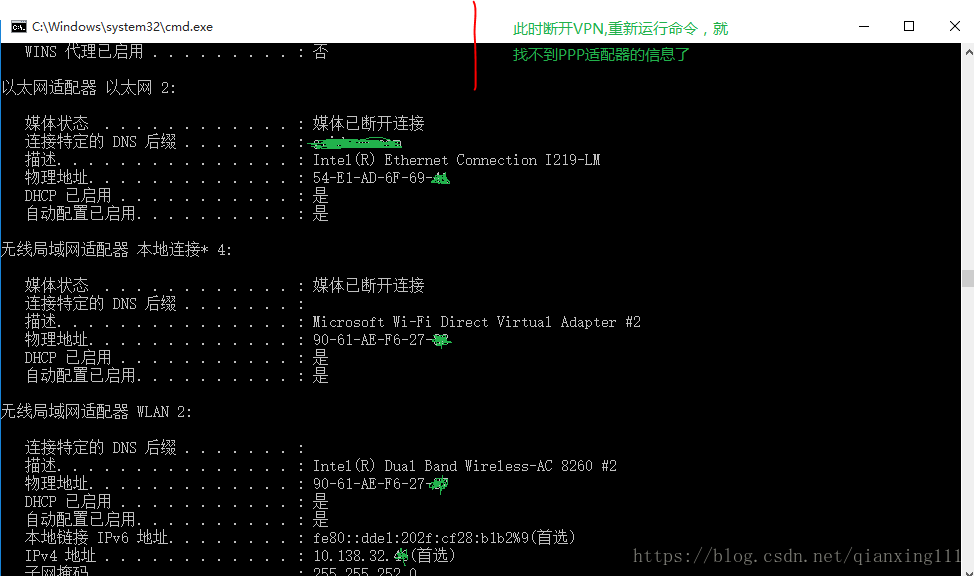Screen dimensions: 974x576
Task: Click the 无线局域网适配器 WLAN 2 heading
Action: pyautogui.click(x=96, y=411)
